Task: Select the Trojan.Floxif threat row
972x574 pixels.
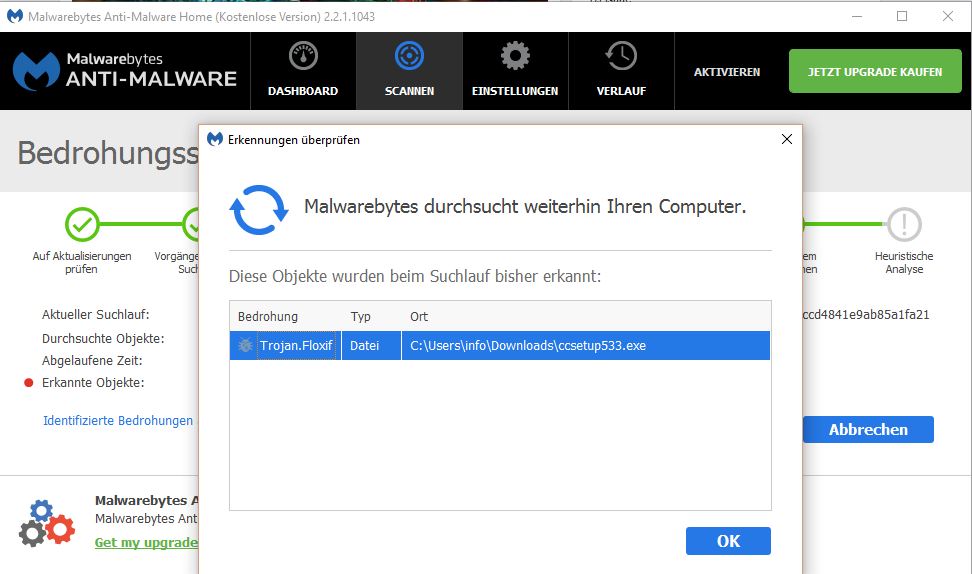Action: [500, 345]
